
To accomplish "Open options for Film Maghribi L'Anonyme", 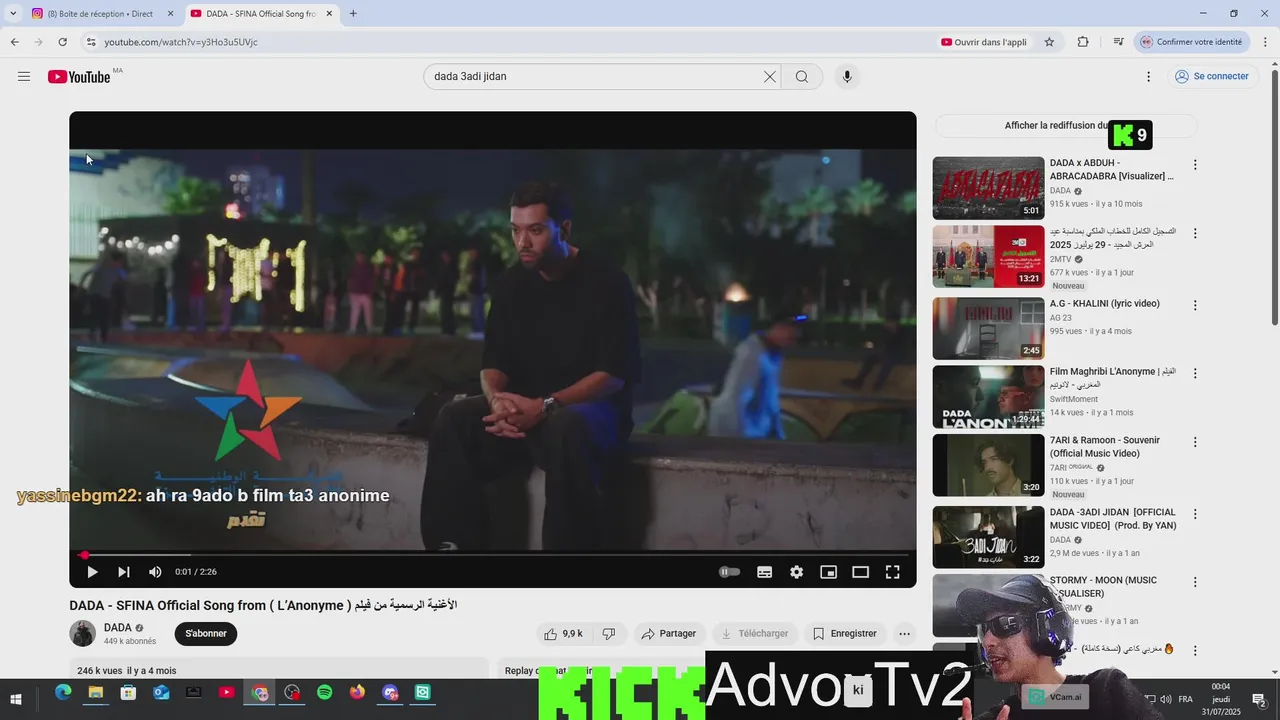I will point(1194,373).
